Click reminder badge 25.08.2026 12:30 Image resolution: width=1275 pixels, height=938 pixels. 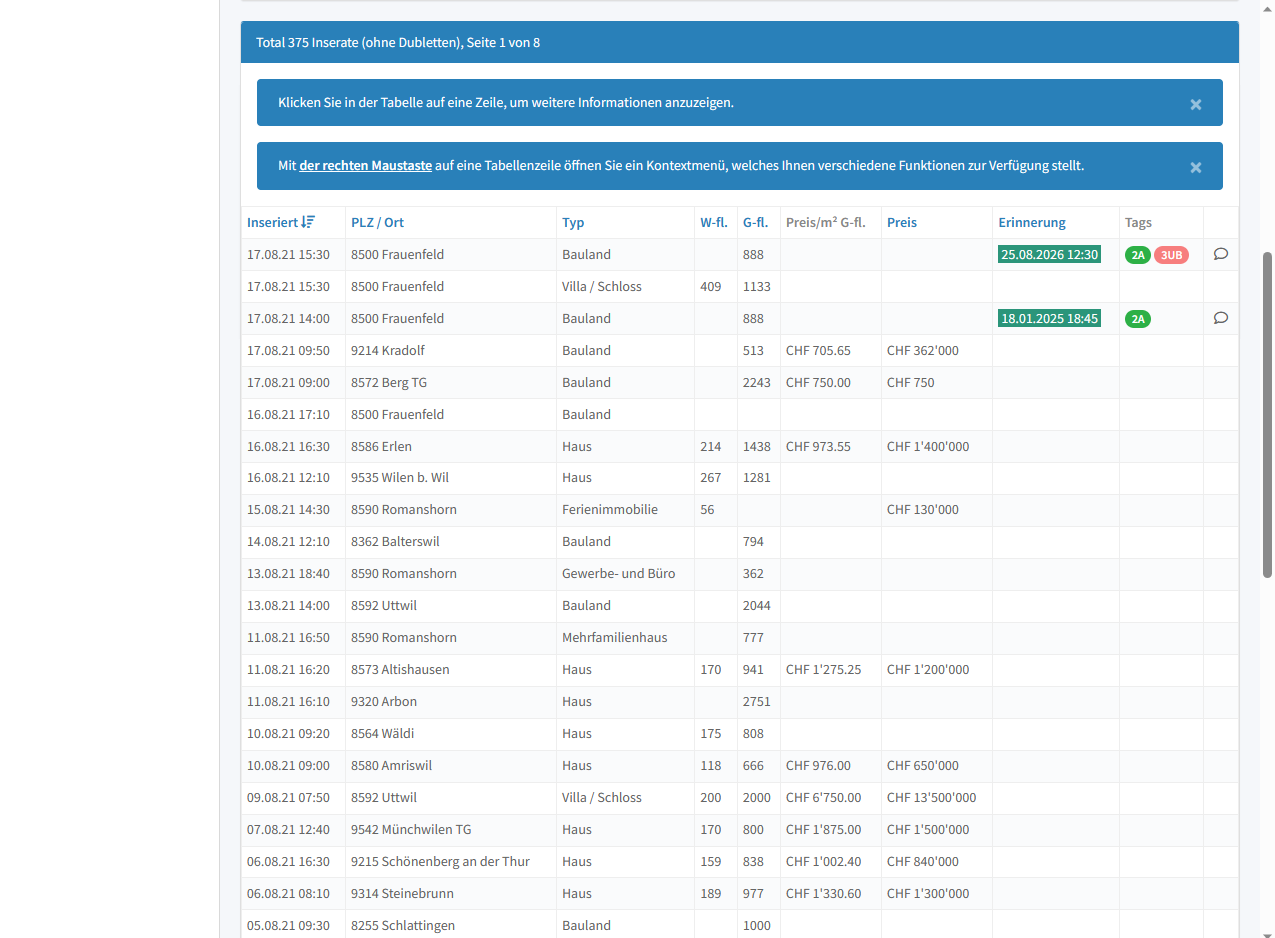coord(1049,254)
